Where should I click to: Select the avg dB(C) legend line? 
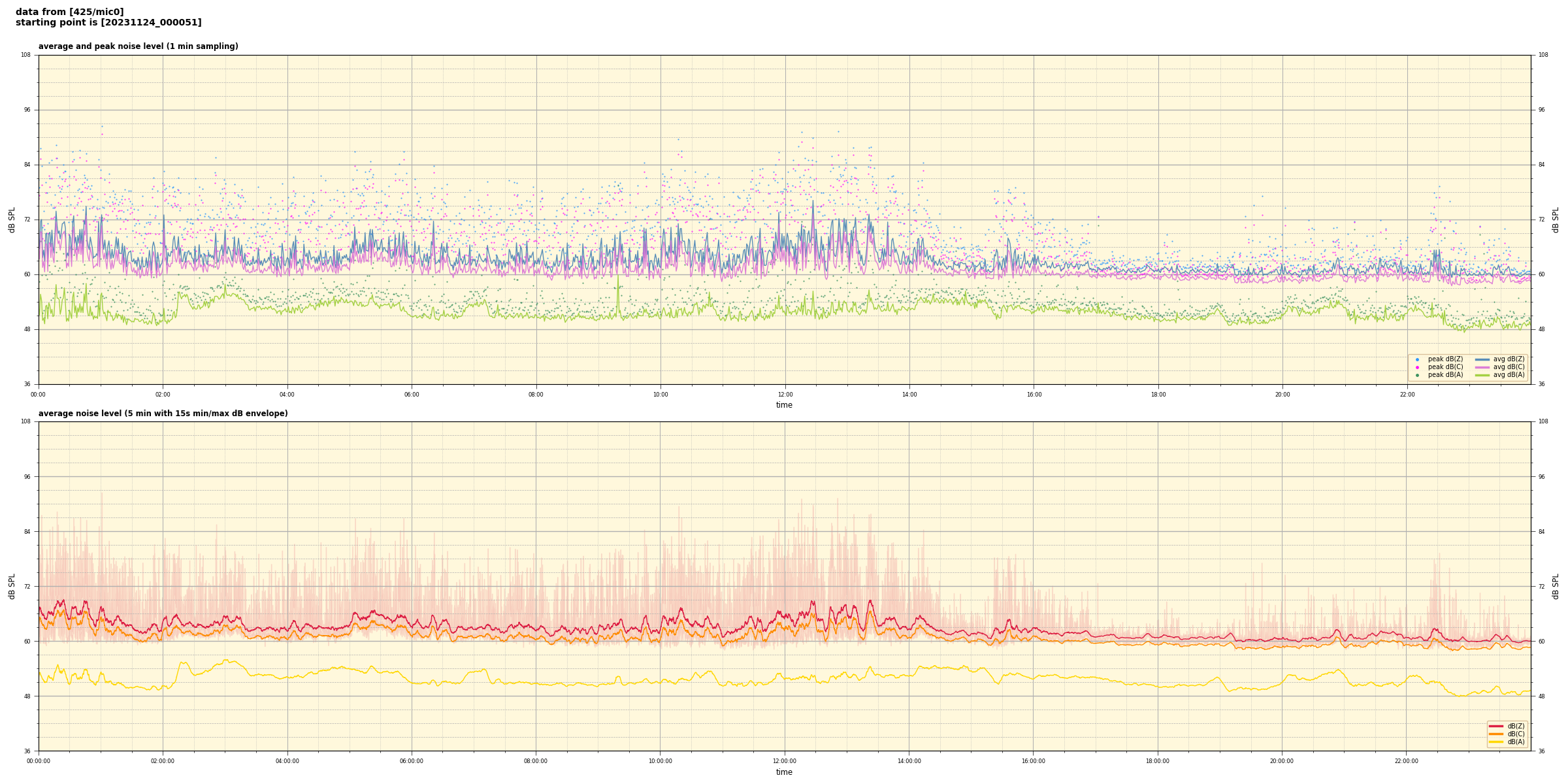[x=1482, y=367]
